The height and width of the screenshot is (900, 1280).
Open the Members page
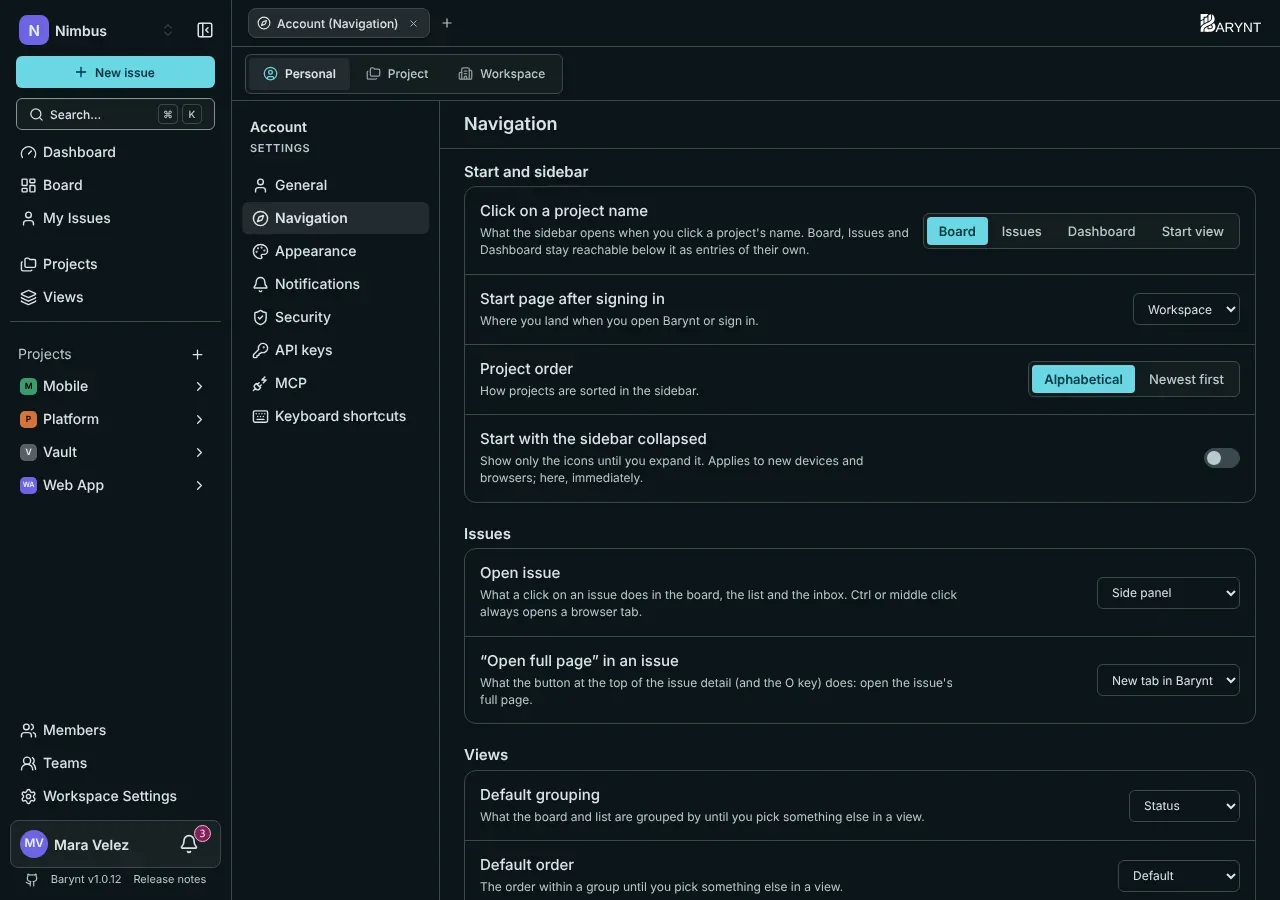pos(115,730)
